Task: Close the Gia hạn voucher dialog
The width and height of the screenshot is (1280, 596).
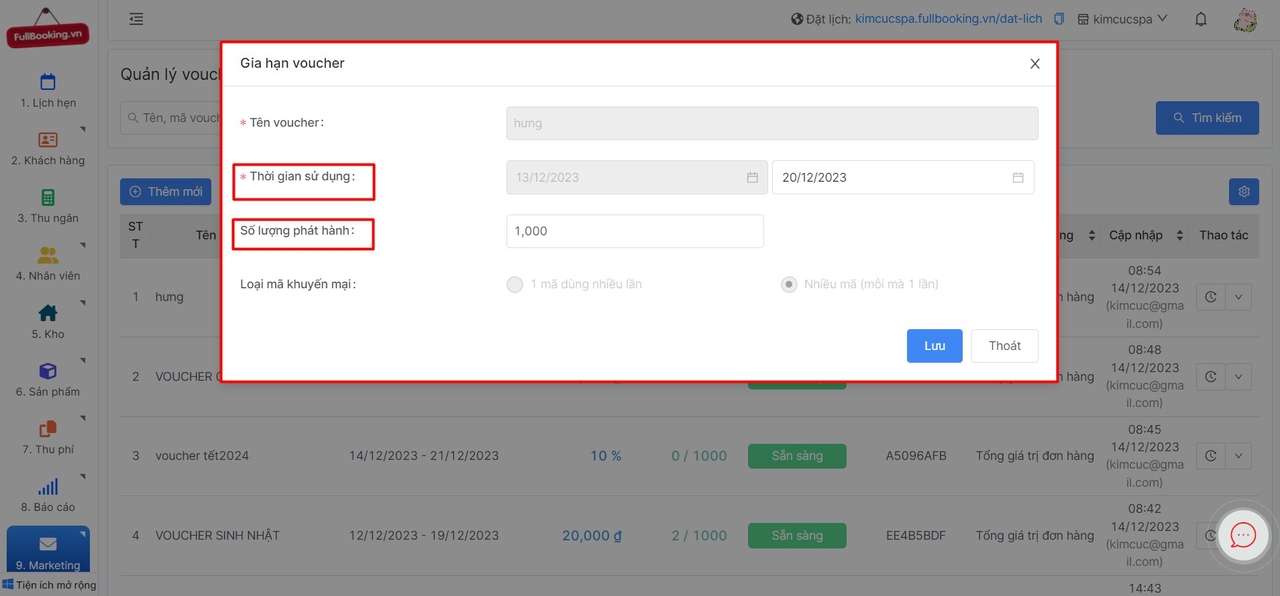Action: [x=1035, y=63]
